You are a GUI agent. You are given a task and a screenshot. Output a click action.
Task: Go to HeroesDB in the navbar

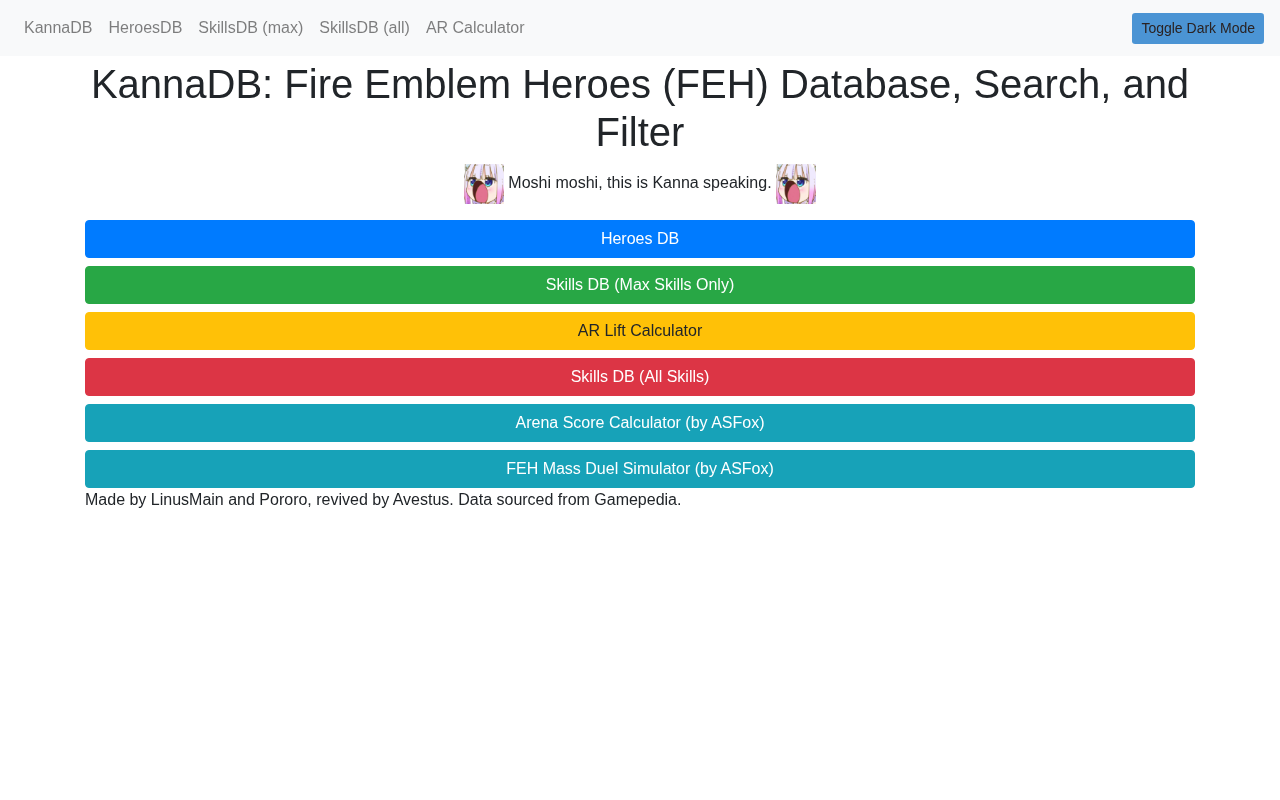(145, 28)
